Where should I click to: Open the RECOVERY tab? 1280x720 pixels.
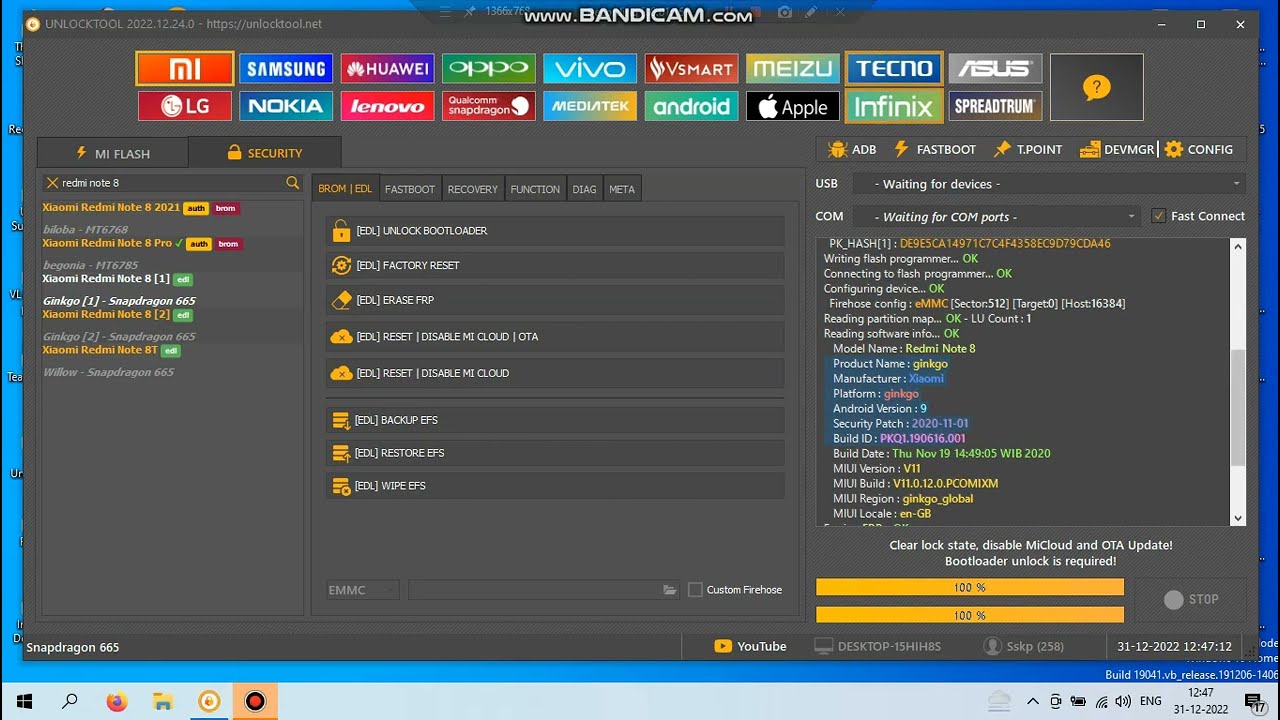[x=472, y=189]
